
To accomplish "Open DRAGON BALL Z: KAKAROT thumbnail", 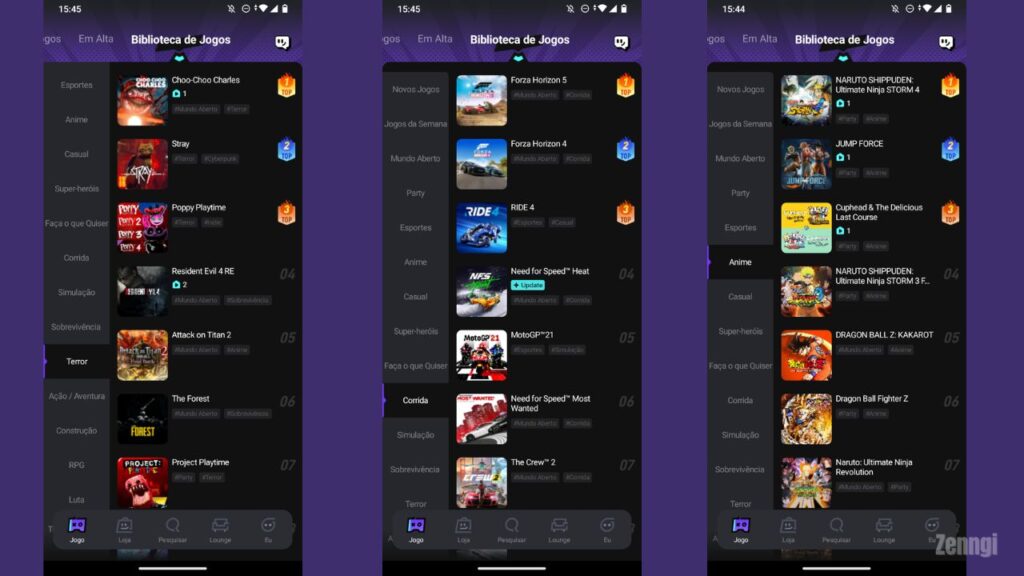I will 806,355.
